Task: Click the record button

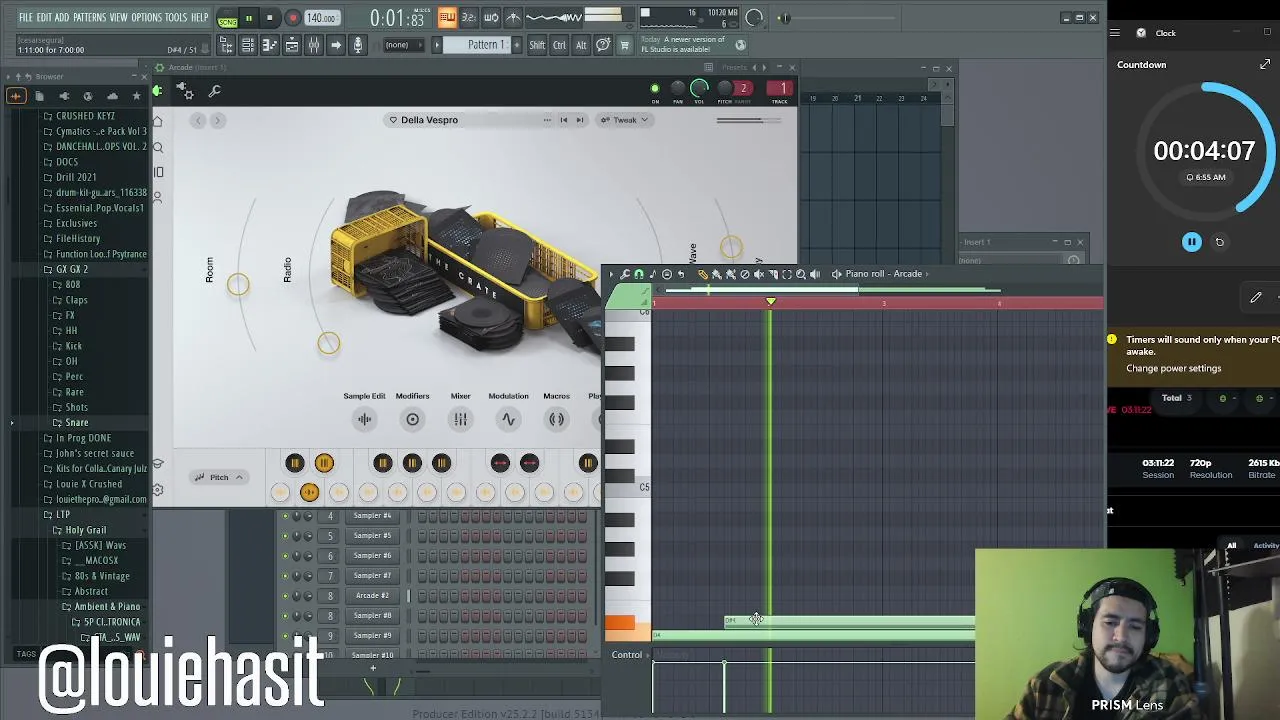Action: [293, 18]
